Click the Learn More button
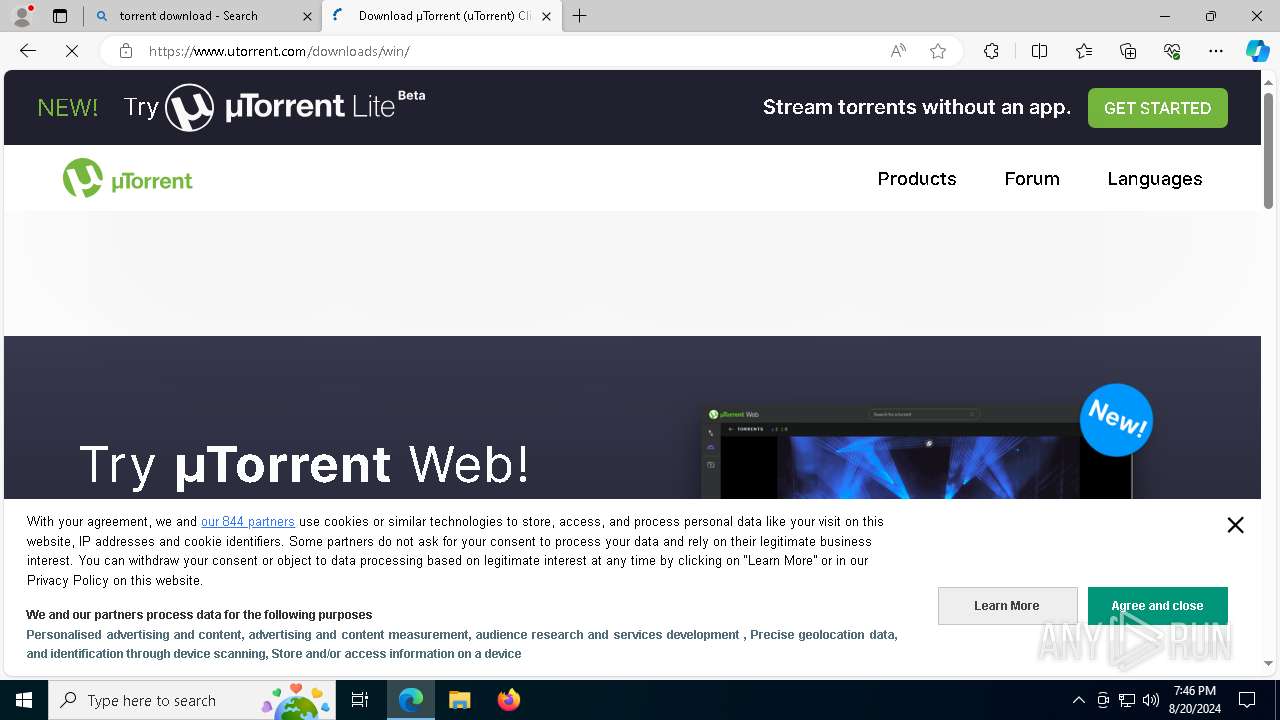 [1007, 606]
